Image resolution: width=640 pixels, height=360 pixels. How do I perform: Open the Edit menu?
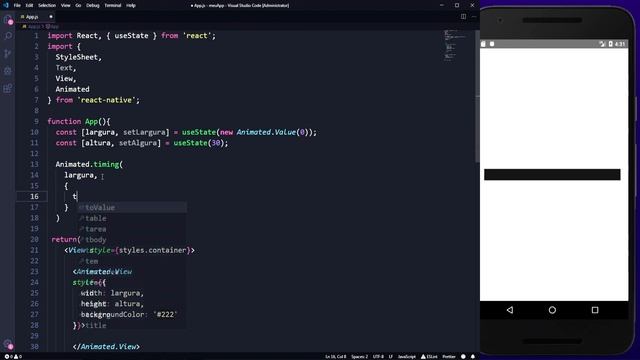[29, 5]
